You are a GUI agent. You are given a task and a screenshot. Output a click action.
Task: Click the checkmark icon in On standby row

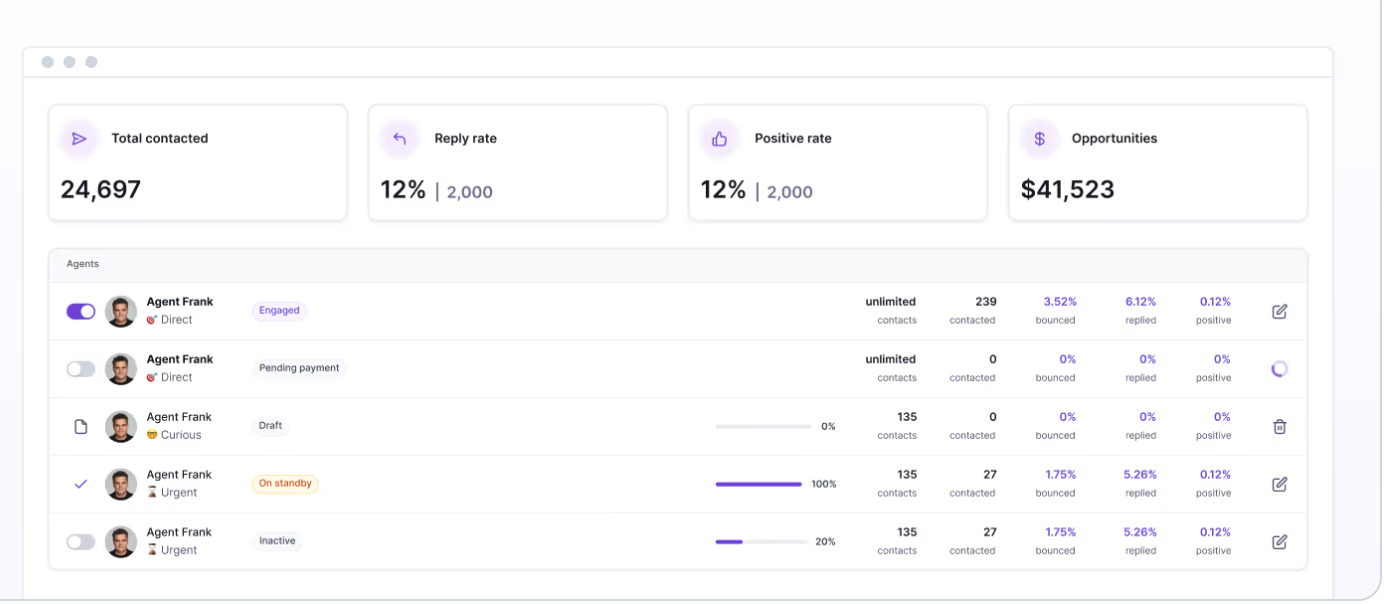click(x=81, y=484)
